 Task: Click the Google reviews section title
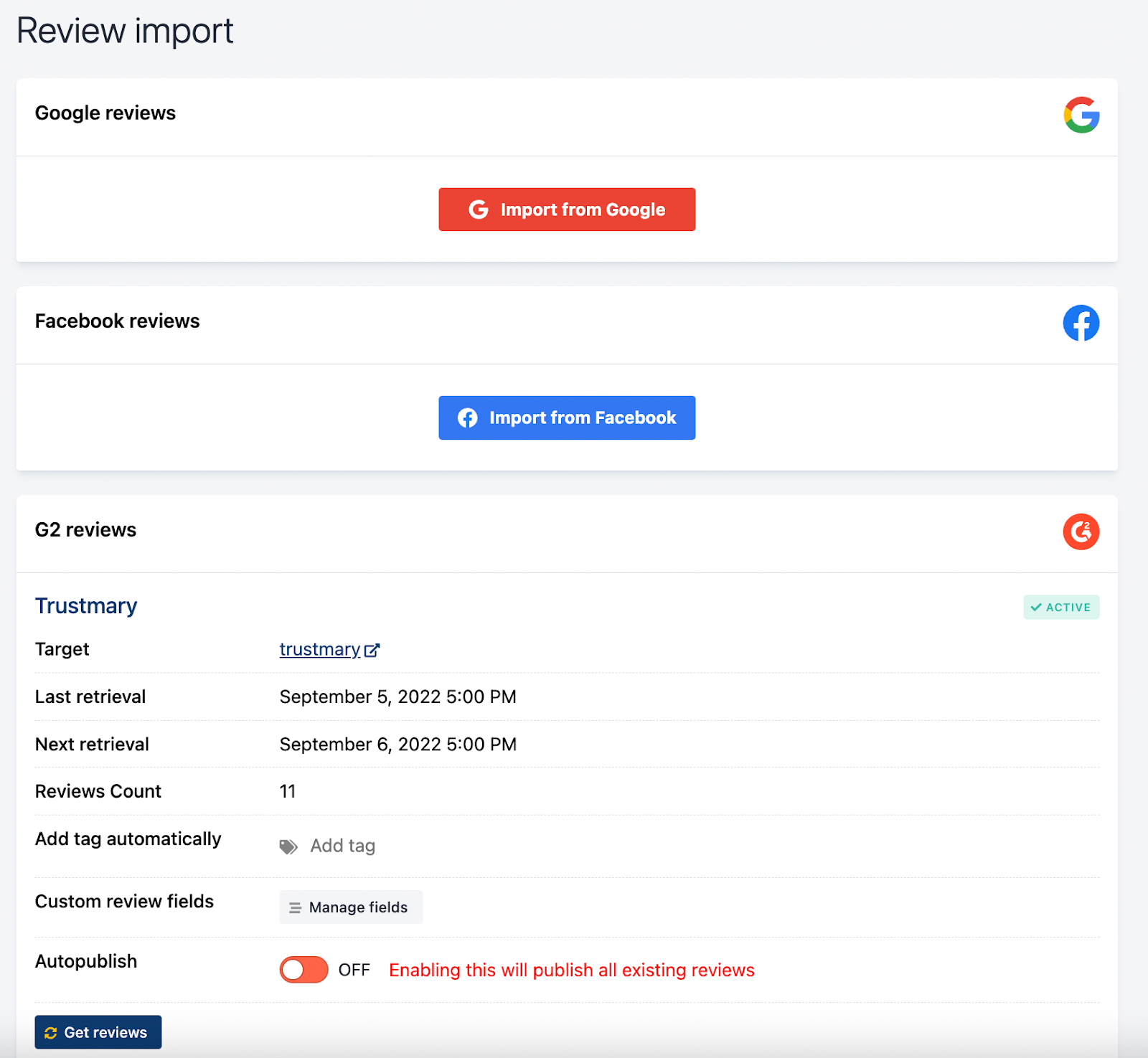click(105, 113)
